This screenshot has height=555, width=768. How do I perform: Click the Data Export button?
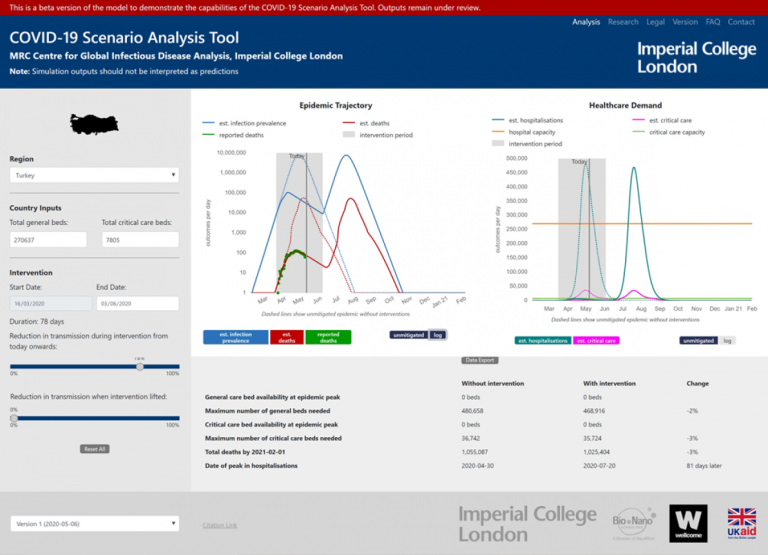478,360
